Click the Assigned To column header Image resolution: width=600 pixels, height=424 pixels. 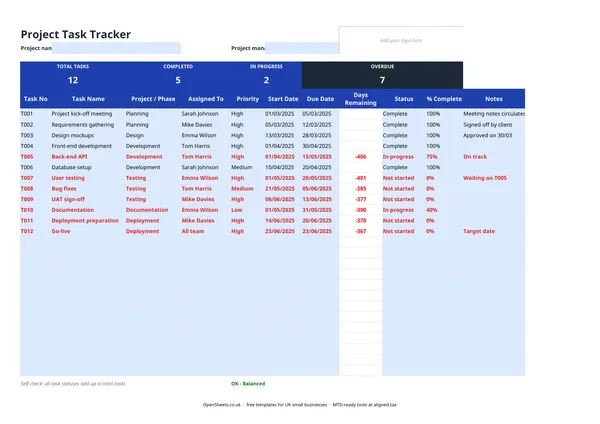(205, 99)
